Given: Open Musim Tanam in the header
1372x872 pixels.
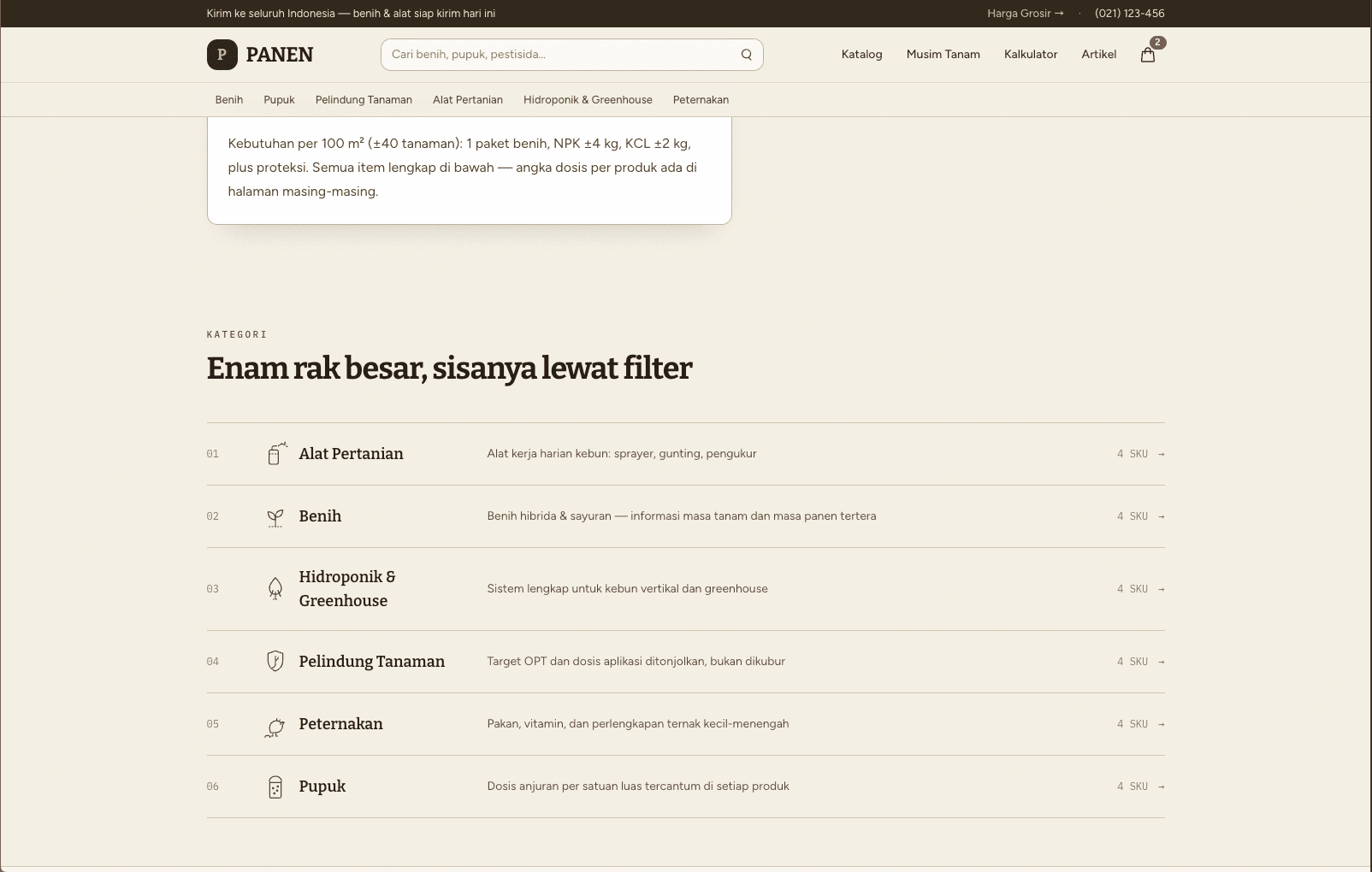Looking at the screenshot, I should 943,55.
